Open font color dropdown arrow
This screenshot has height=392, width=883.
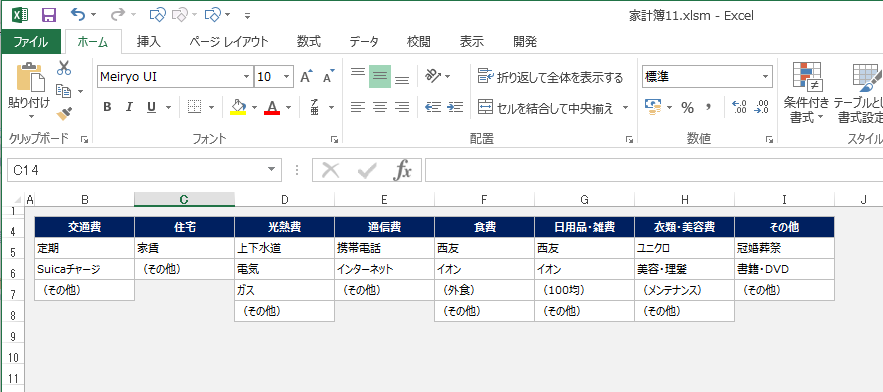[x=288, y=107]
